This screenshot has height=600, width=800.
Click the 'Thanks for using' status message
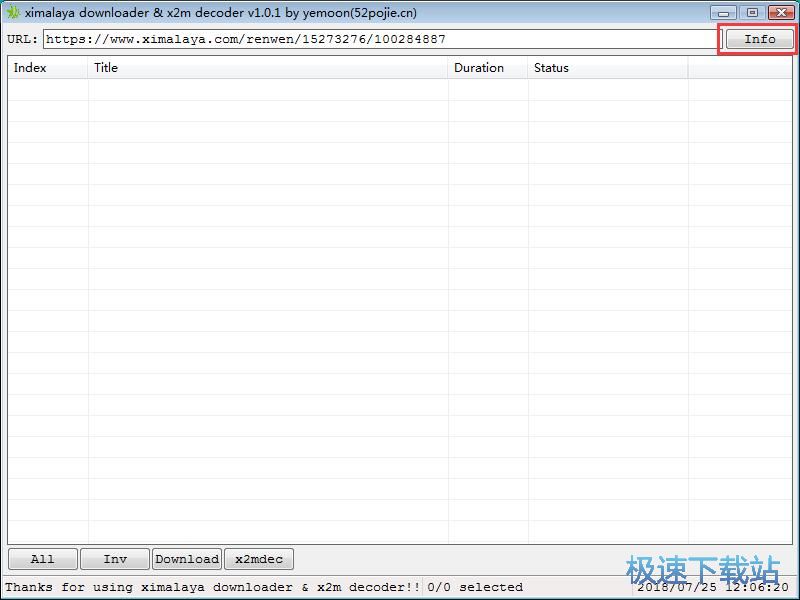pyautogui.click(x=213, y=587)
